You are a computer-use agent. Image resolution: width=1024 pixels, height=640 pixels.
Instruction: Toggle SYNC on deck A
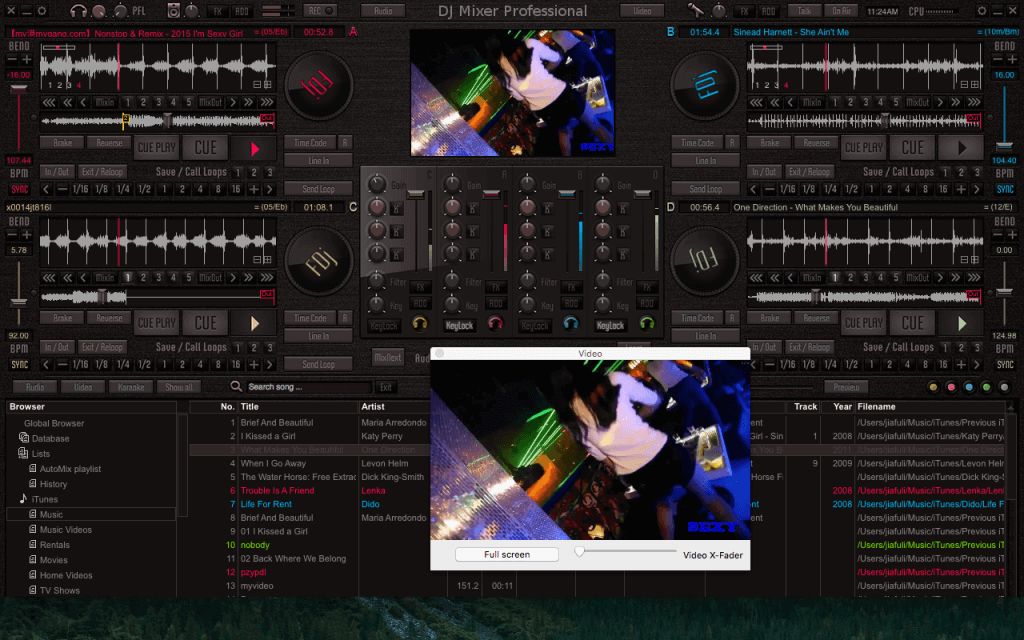tap(20, 189)
